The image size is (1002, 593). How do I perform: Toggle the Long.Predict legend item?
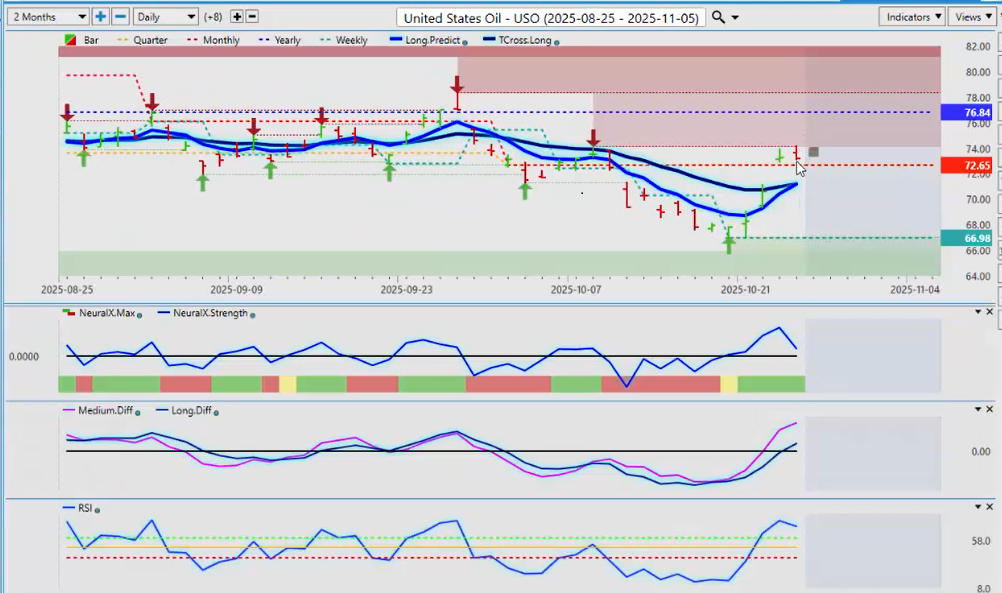pyautogui.click(x=430, y=41)
